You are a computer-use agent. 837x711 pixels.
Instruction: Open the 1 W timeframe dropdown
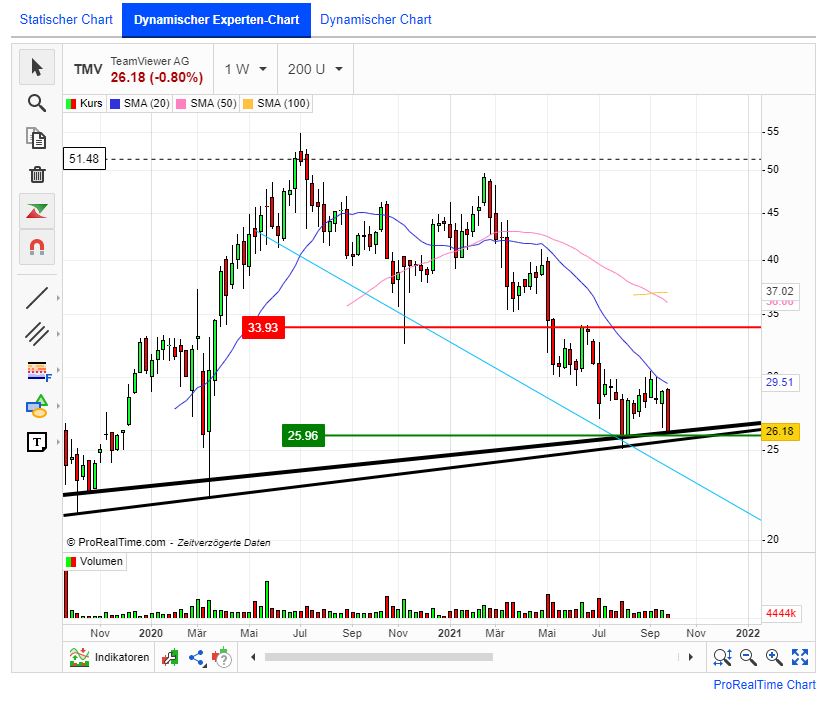246,69
